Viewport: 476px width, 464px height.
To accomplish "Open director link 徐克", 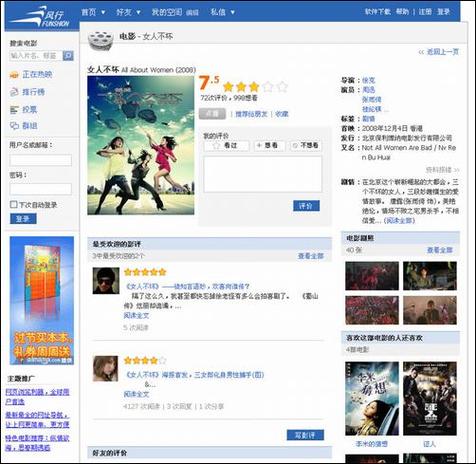I will pos(369,80).
